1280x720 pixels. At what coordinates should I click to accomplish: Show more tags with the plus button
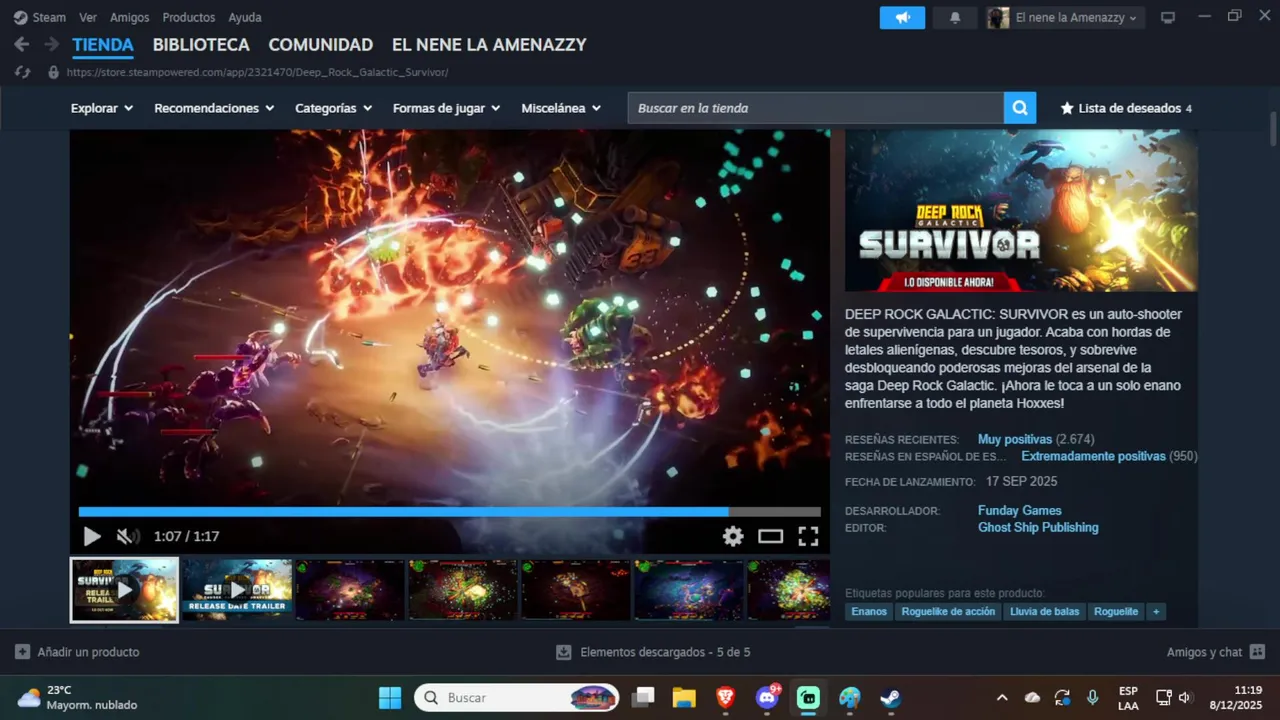(1156, 611)
